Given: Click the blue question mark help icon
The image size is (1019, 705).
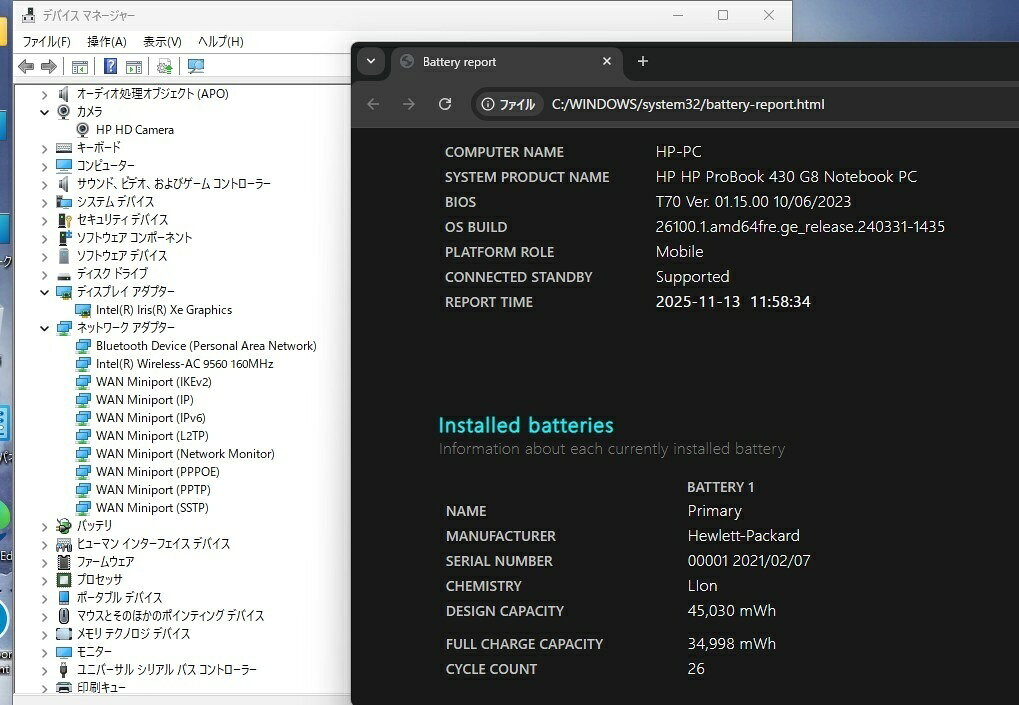Looking at the screenshot, I should (111, 67).
